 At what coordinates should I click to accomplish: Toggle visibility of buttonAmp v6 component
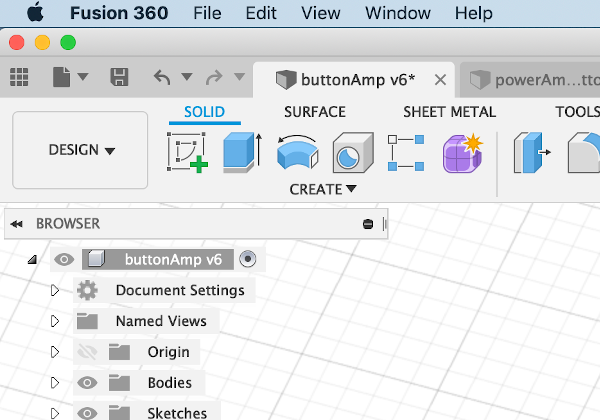(x=65, y=260)
